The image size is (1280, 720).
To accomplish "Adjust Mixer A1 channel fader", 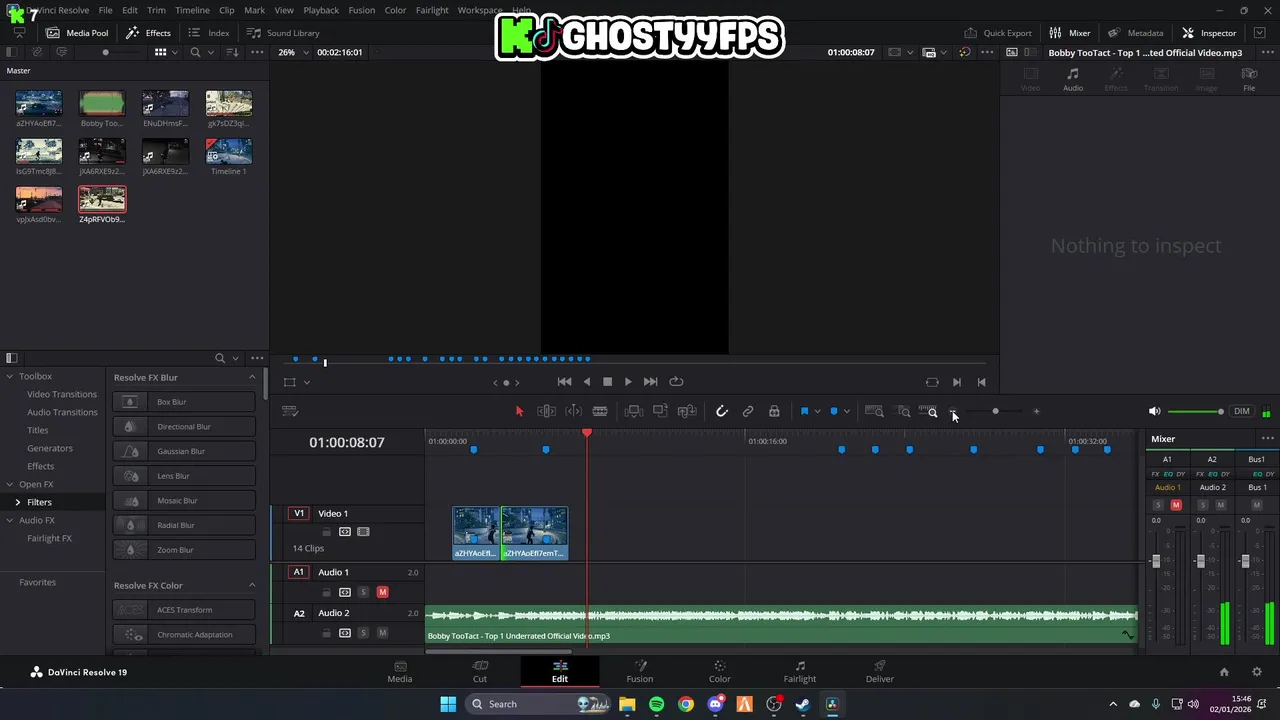I will [1156, 561].
